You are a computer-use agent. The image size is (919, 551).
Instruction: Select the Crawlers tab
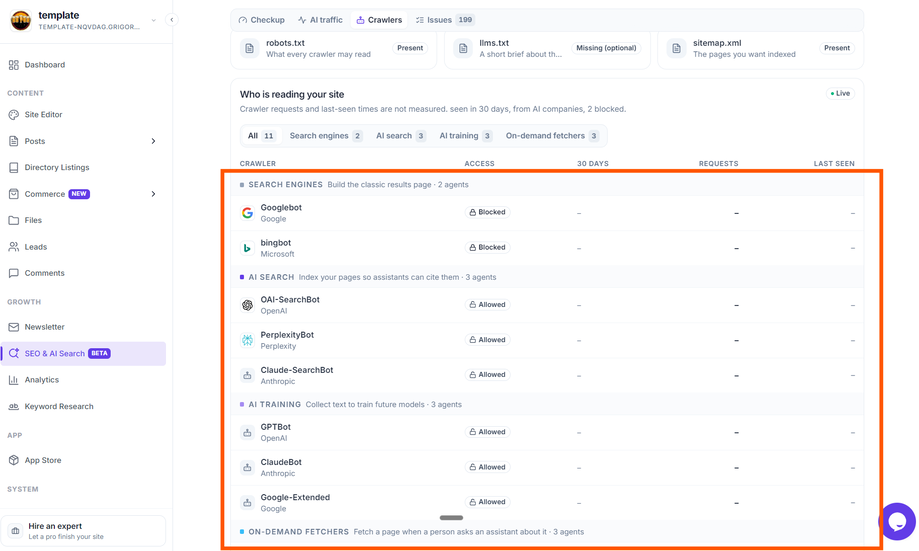click(379, 20)
